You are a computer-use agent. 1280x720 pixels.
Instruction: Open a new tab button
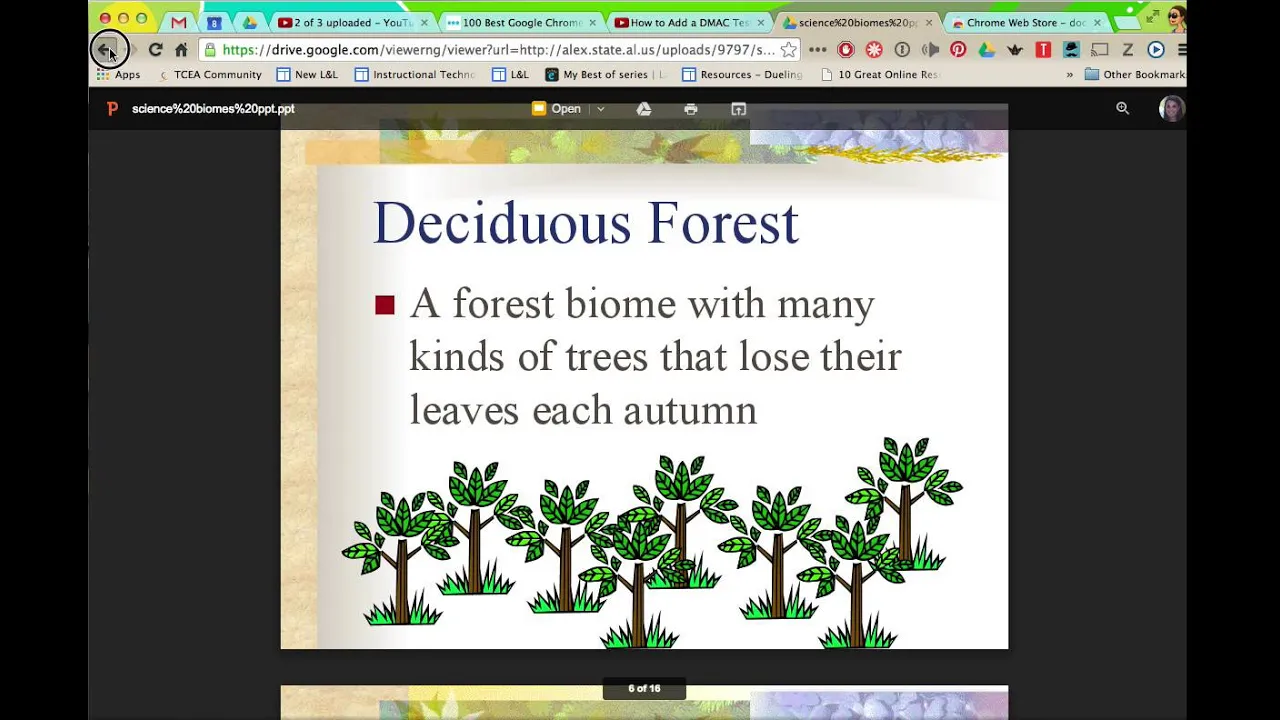coord(1127,22)
